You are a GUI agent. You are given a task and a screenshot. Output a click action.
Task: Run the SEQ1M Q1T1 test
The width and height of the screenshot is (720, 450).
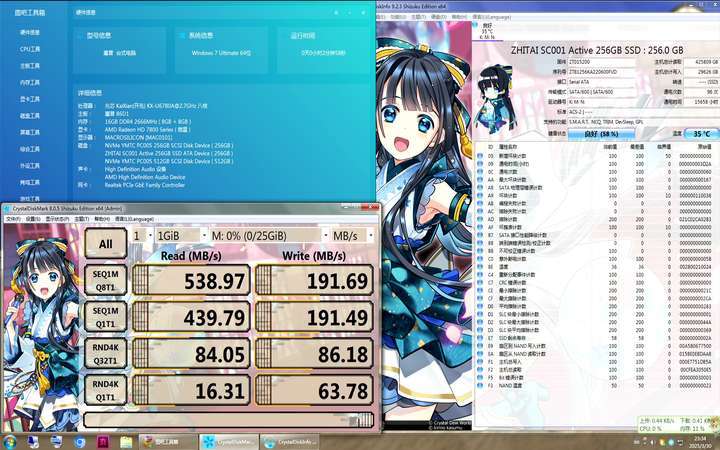pos(106,317)
